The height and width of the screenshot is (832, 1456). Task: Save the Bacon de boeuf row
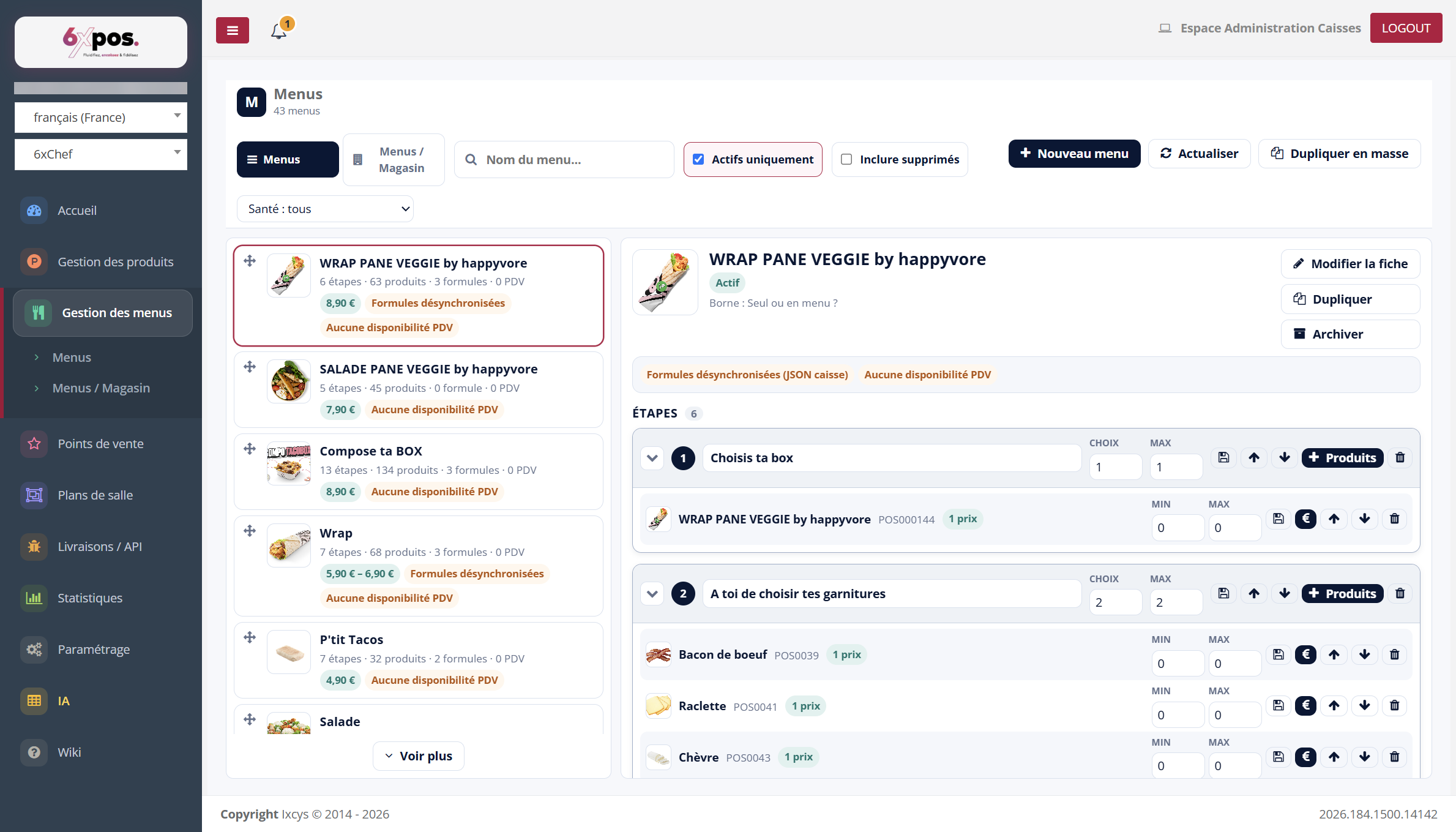1279,654
